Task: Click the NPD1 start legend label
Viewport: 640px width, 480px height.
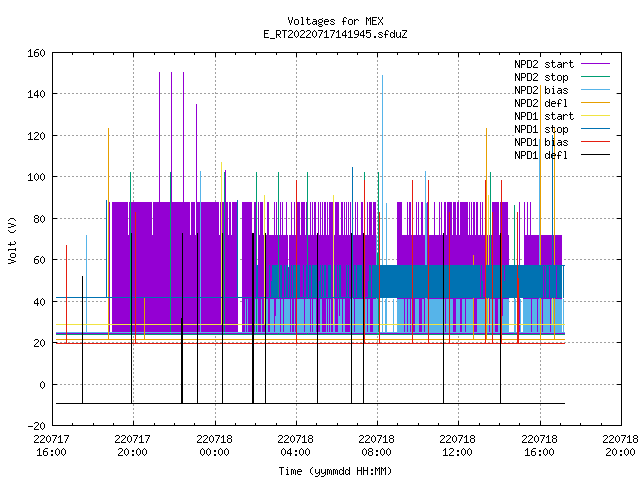Action: [x=544, y=116]
